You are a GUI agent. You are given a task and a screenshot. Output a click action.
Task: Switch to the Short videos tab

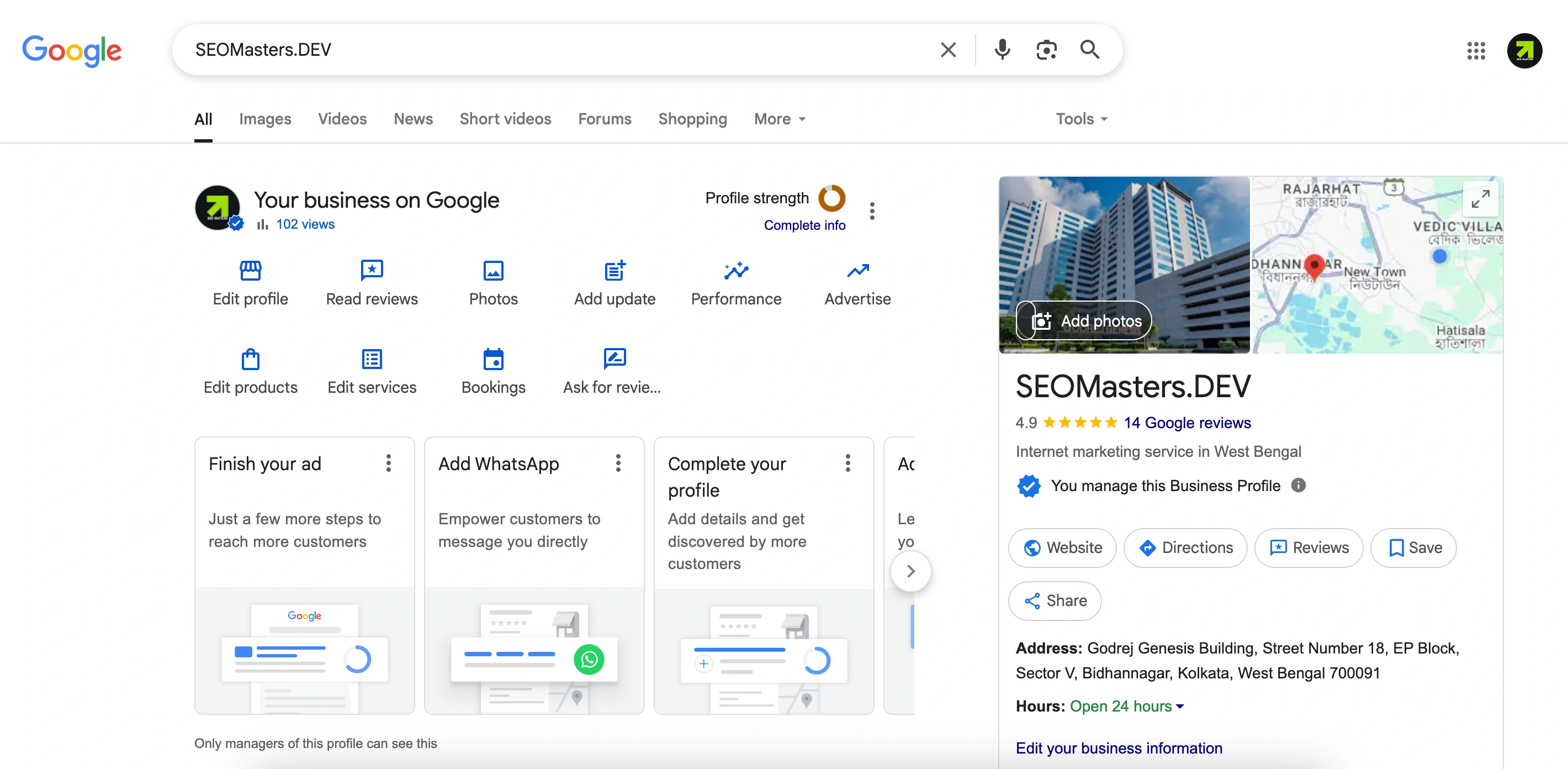coord(505,119)
